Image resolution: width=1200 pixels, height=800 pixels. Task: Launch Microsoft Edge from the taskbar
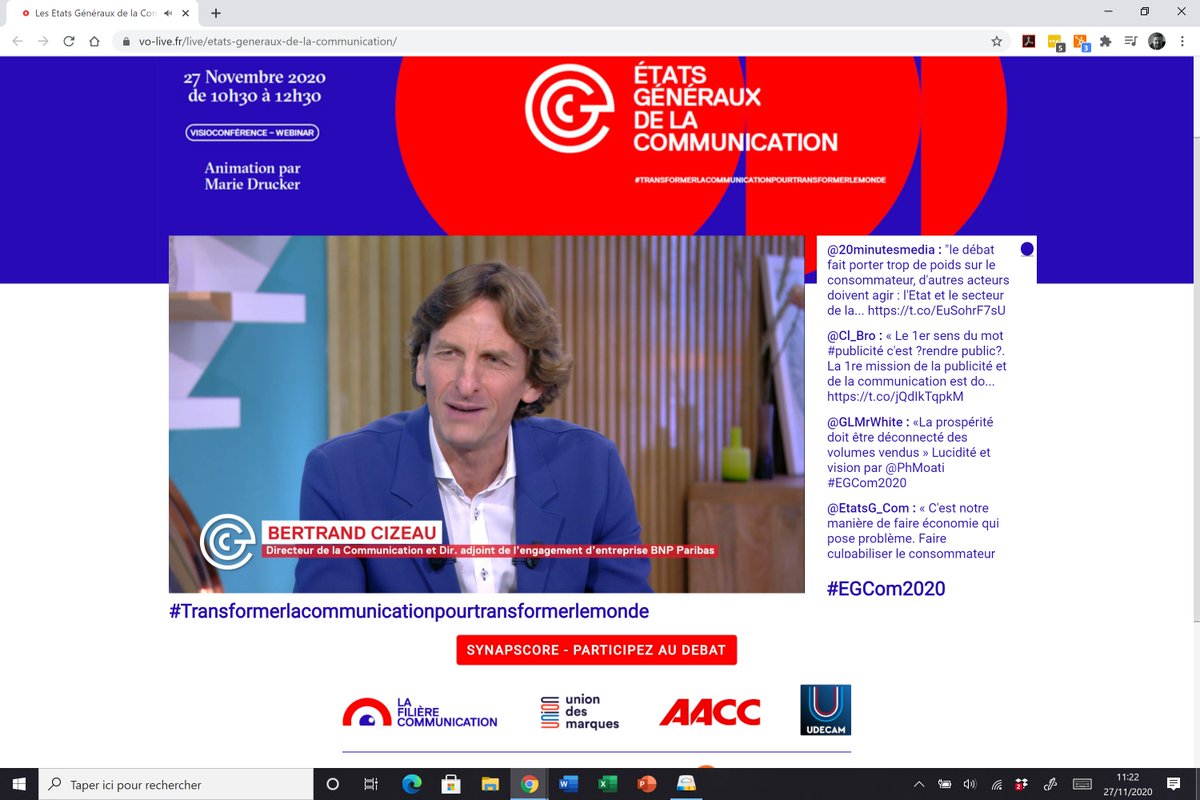412,784
